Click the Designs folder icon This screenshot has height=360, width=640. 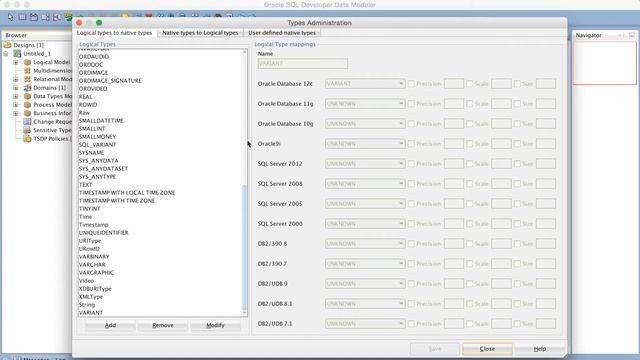[7, 45]
